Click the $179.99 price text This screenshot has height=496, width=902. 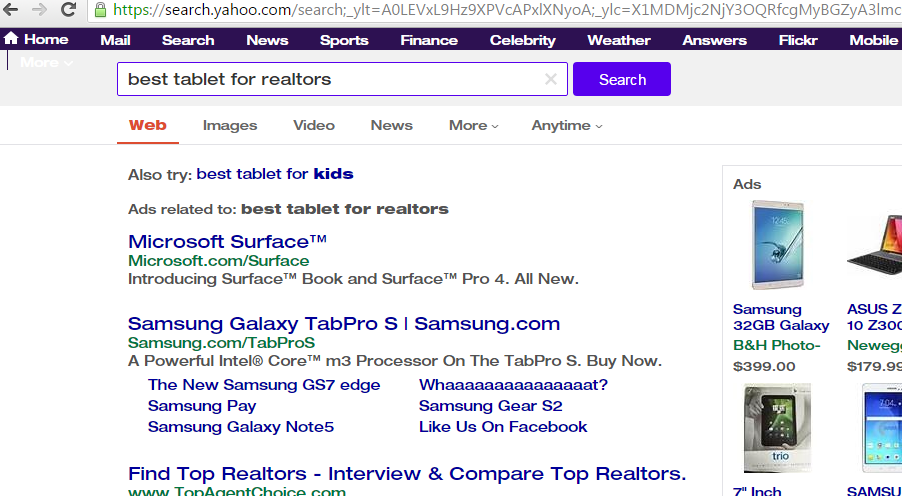pos(874,366)
